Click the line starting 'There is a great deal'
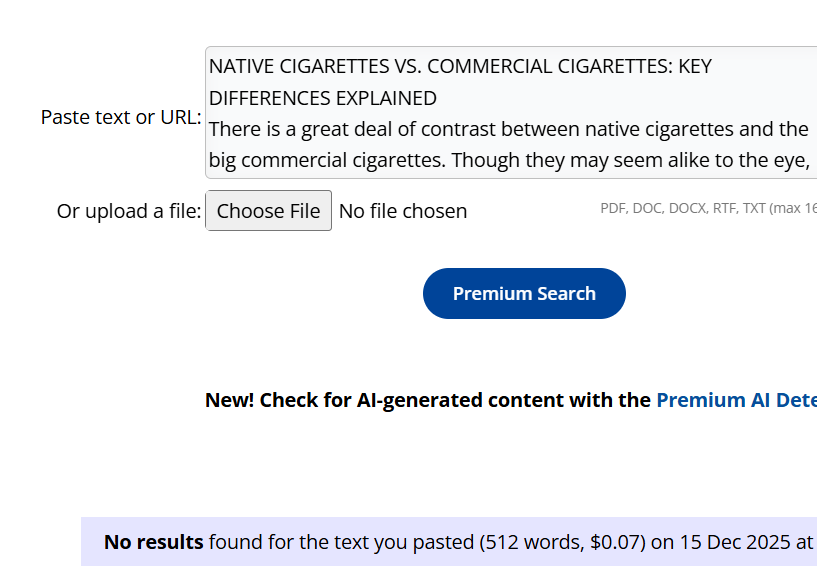817x569 pixels. click(508, 129)
